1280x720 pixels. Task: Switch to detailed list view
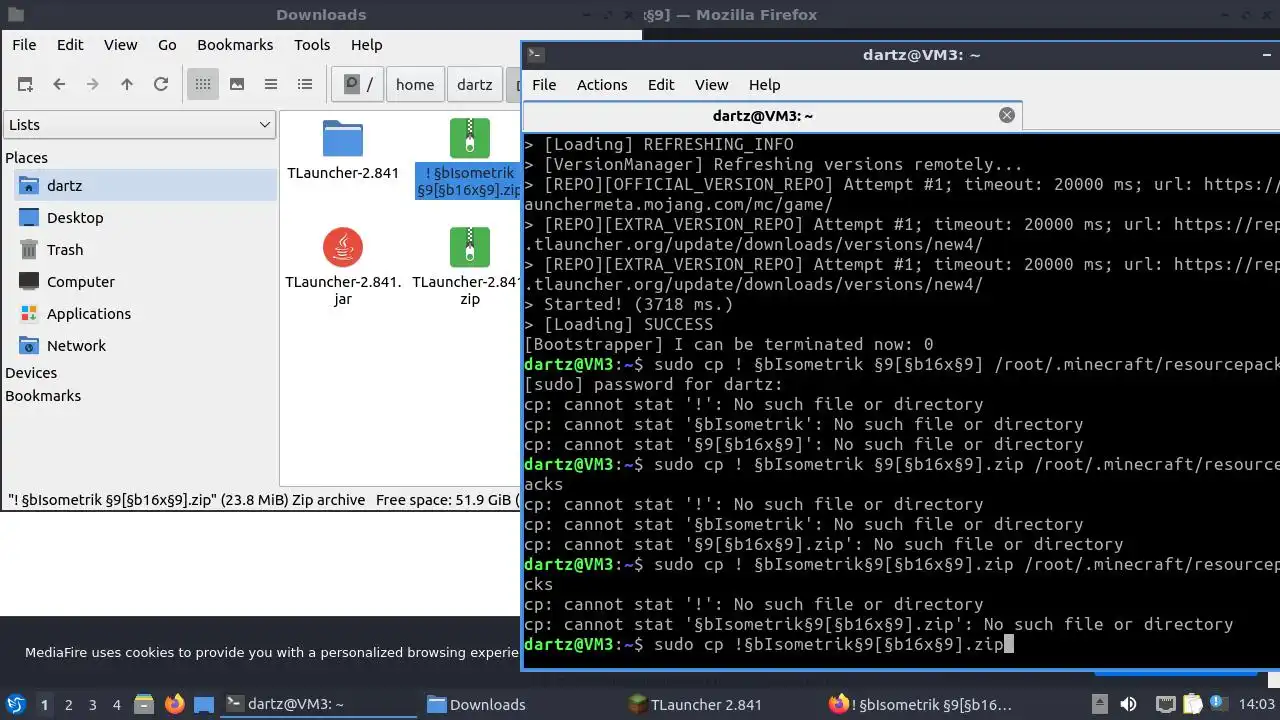tap(305, 85)
